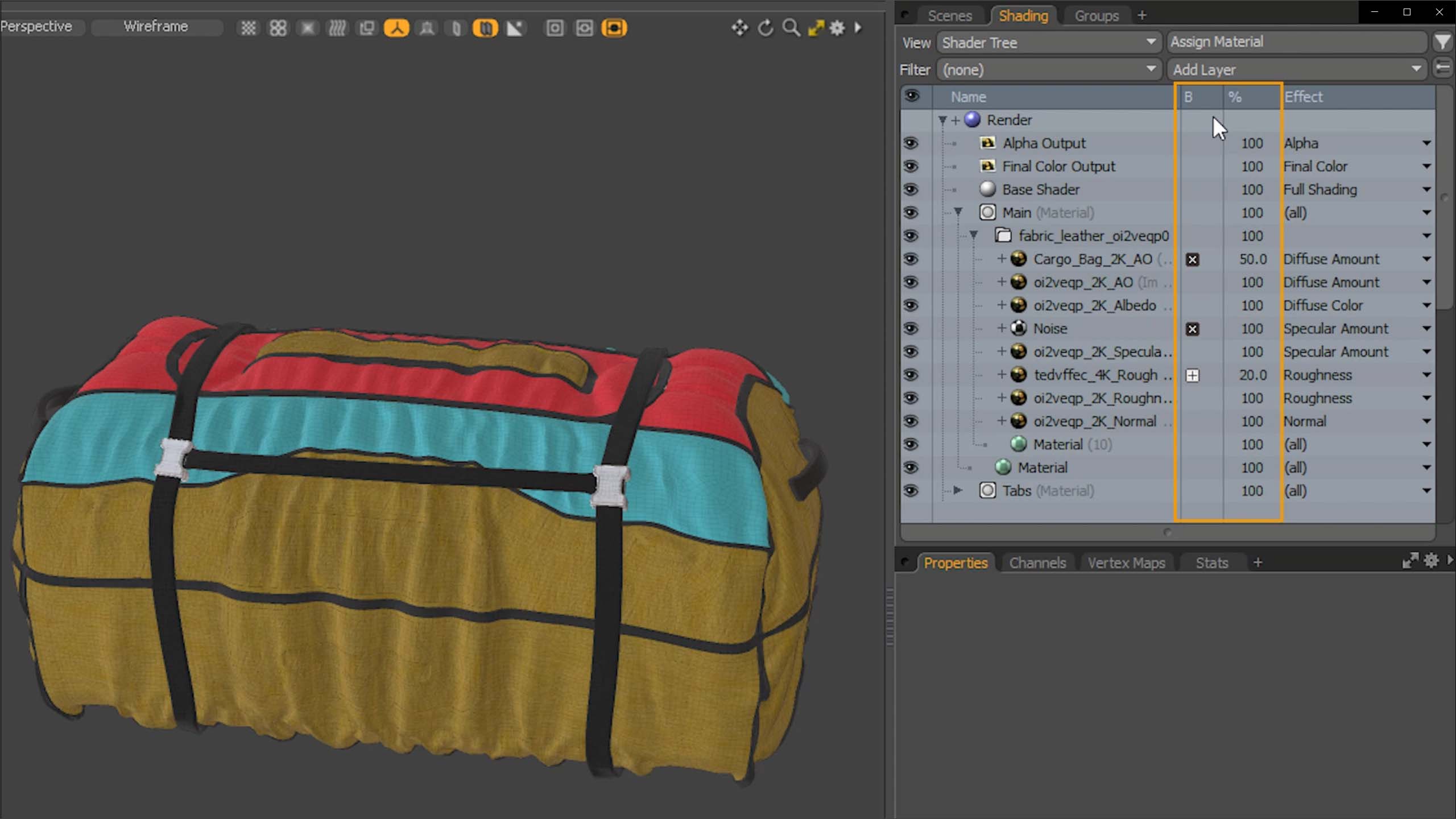Click the overlapping squares icon in viewport toolbar
This screenshot has width=1456, height=819.
[367, 28]
